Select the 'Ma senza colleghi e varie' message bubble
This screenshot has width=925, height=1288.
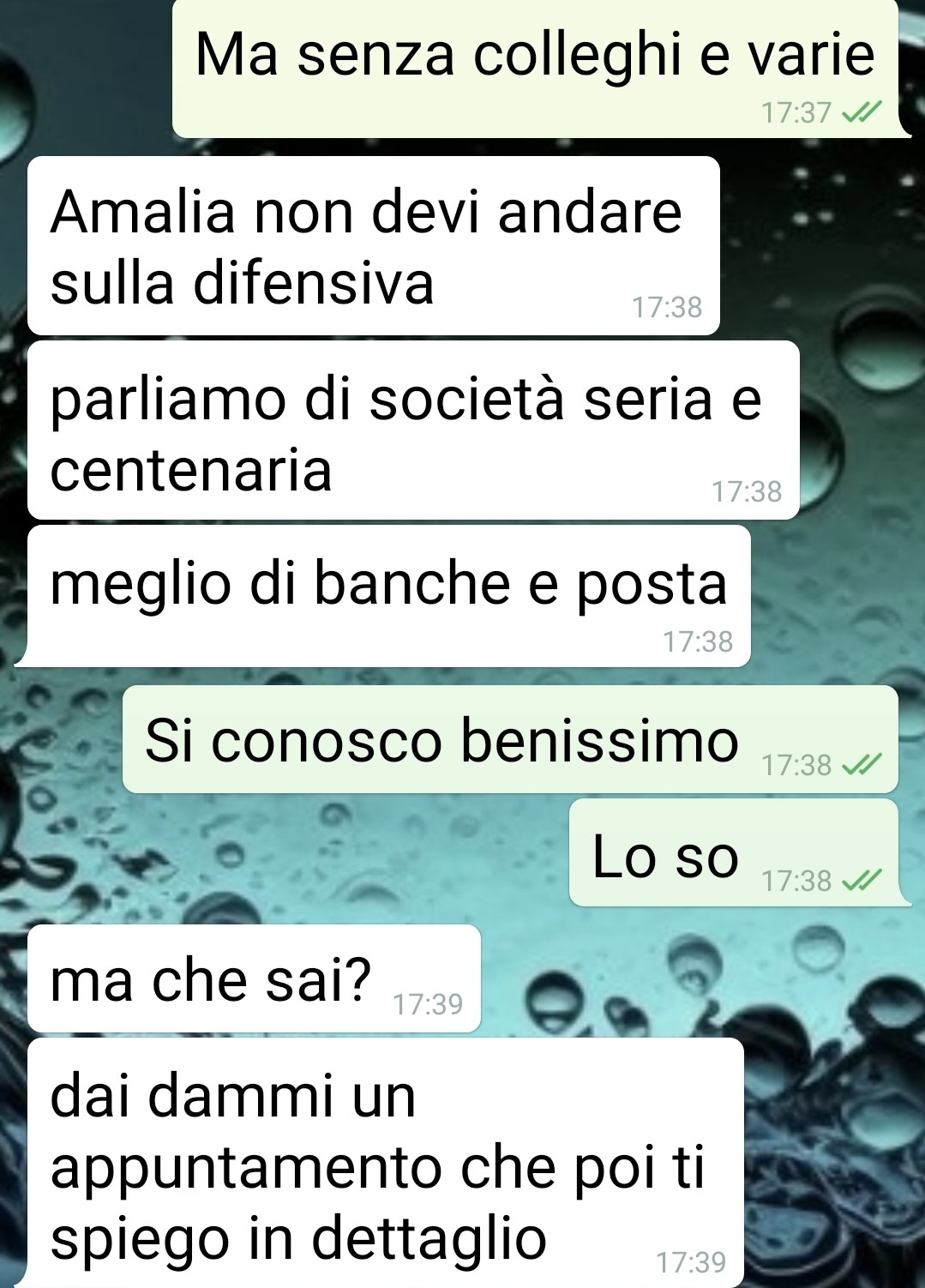click(x=536, y=69)
